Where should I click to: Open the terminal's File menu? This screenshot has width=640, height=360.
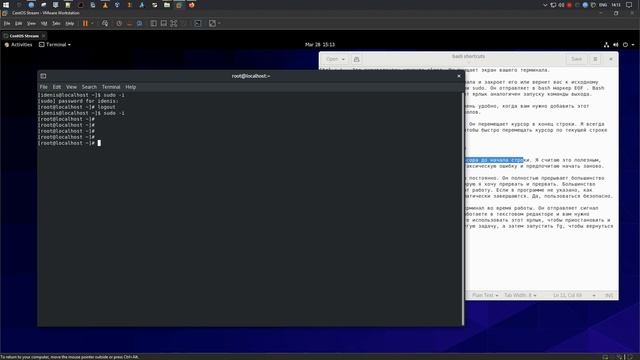coord(43,87)
